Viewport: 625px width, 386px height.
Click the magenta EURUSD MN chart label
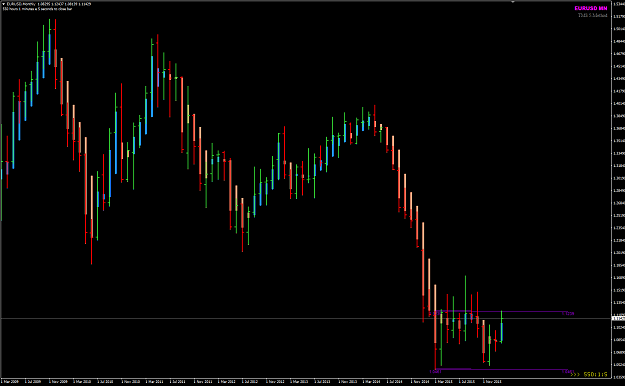pos(591,8)
